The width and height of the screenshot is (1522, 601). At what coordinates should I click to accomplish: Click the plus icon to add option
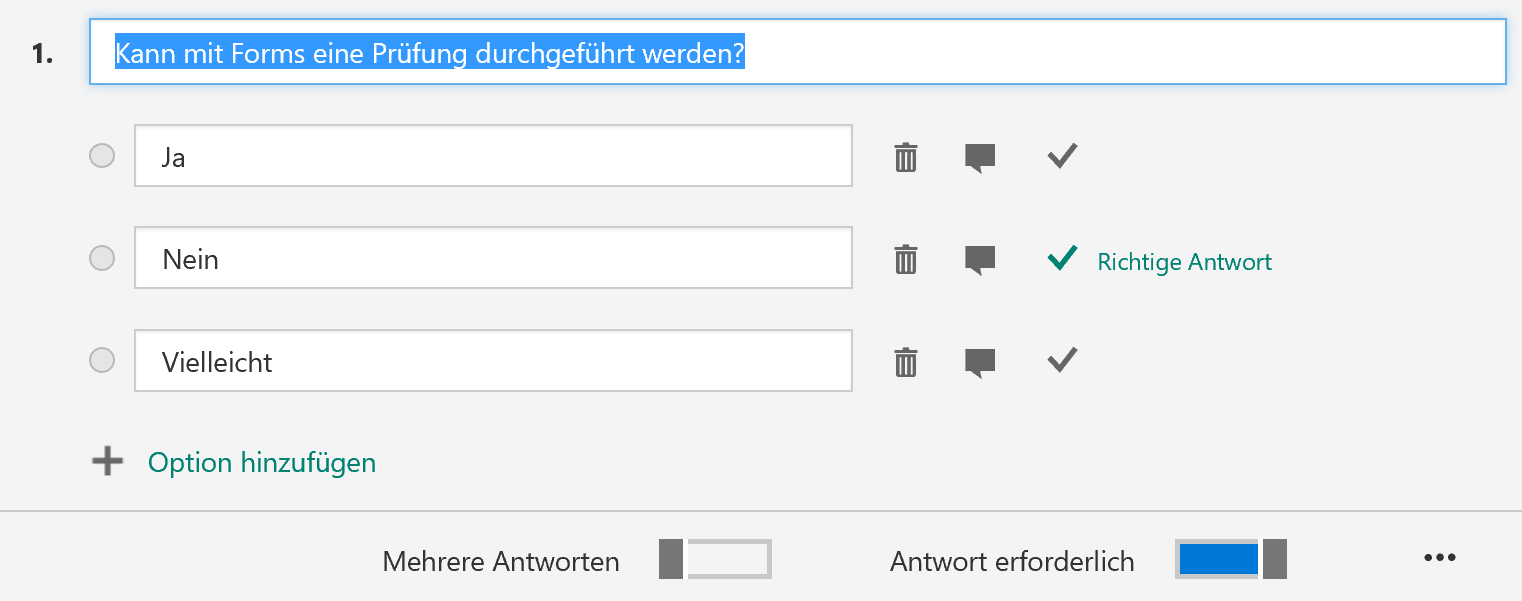(107, 461)
